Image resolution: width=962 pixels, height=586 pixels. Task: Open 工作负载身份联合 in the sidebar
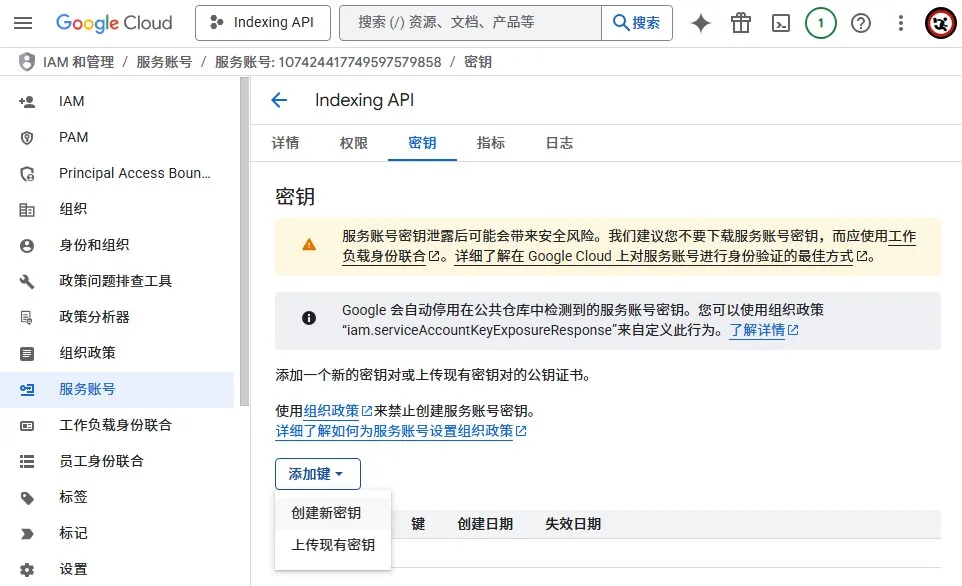pos(117,425)
